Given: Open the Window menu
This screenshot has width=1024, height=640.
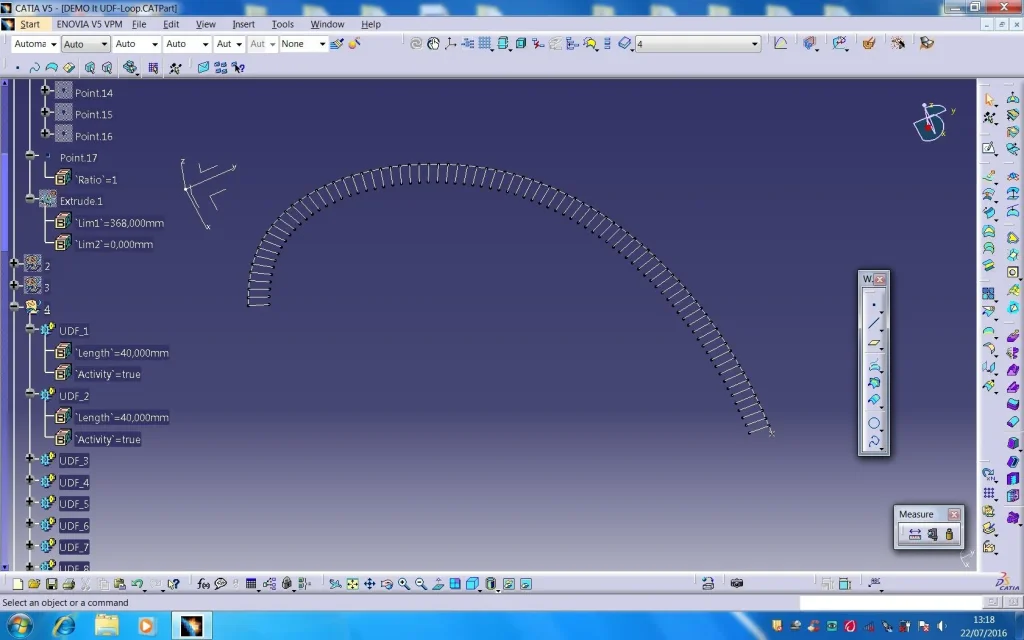Looking at the screenshot, I should pos(327,24).
